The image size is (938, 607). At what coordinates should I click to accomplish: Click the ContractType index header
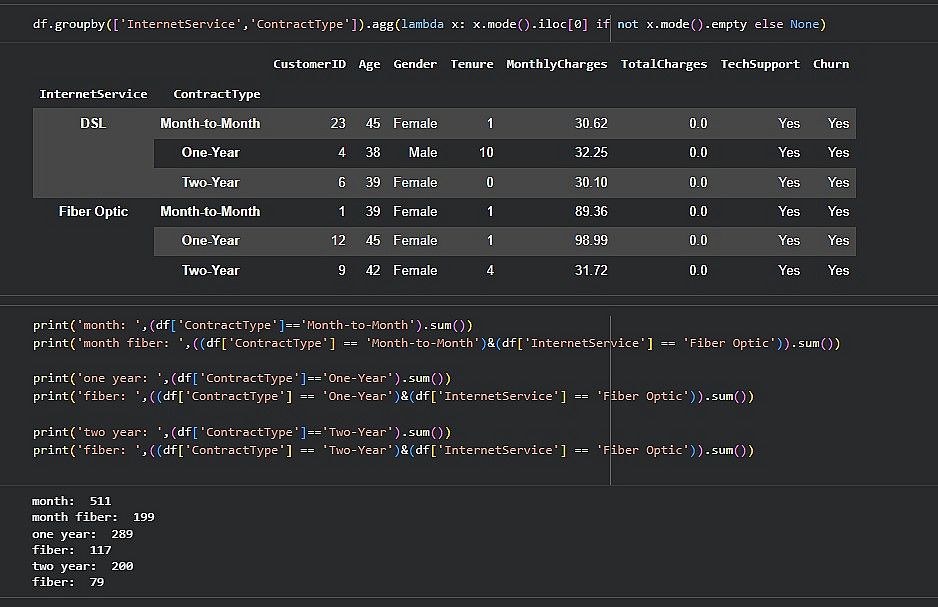pyautogui.click(x=216, y=94)
